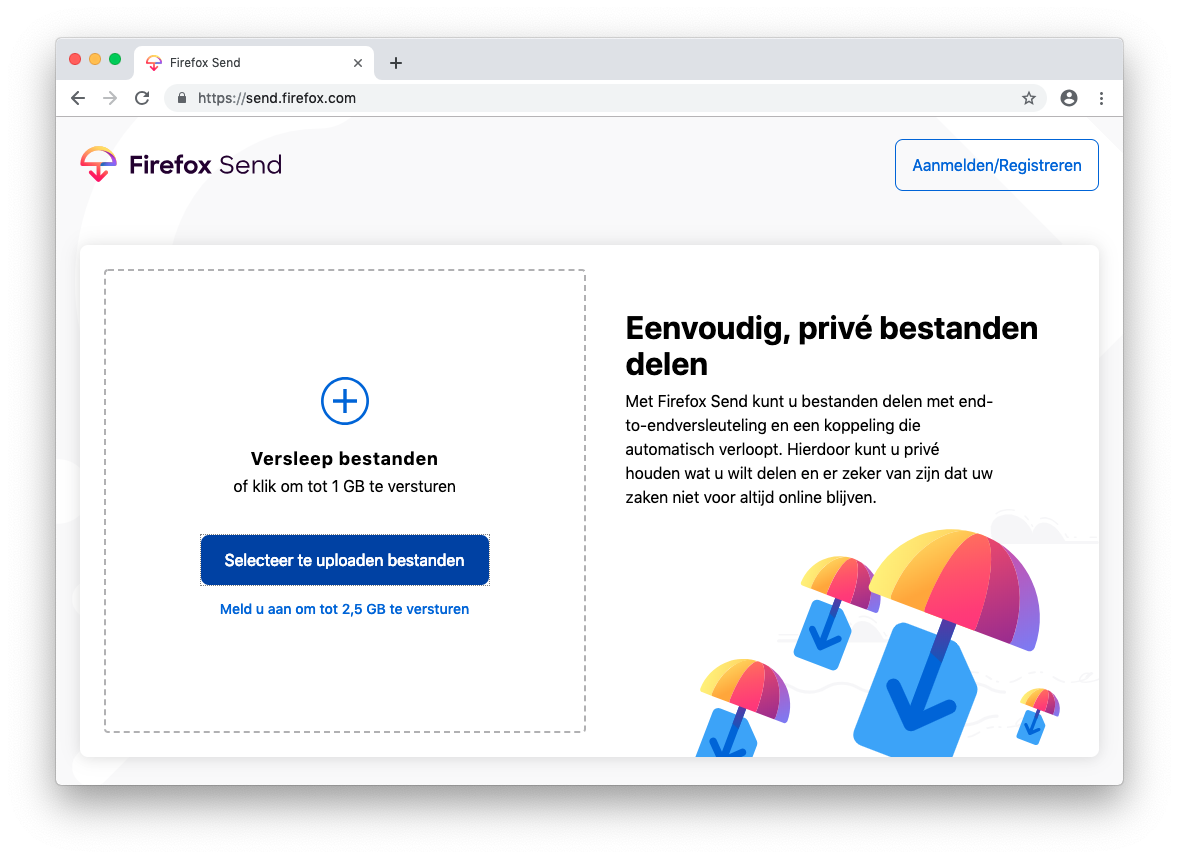Click the Aanmelden/Registreren button
The image size is (1179, 859).
[996, 165]
